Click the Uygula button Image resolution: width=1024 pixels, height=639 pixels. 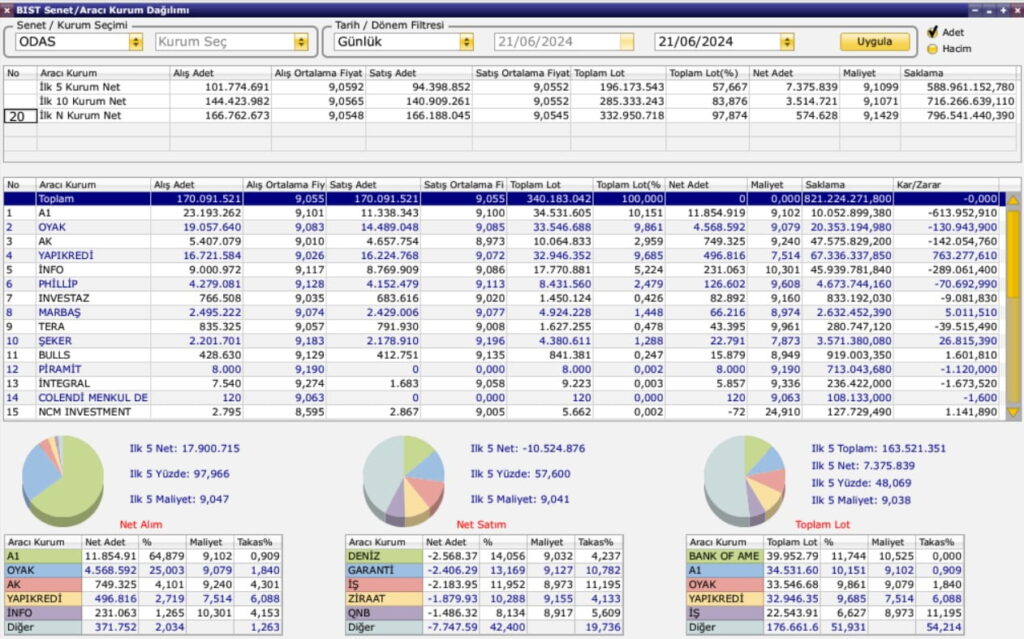[874, 42]
